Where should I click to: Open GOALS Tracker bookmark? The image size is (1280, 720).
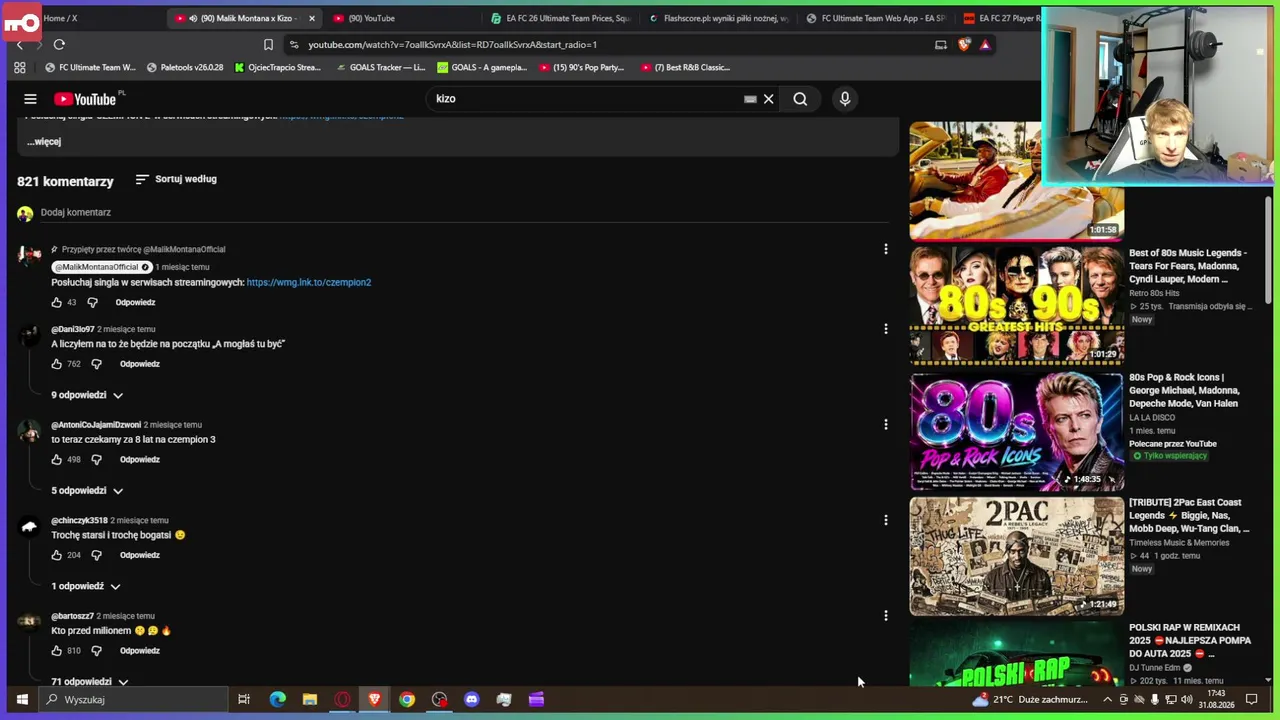pyautogui.click(x=380, y=67)
